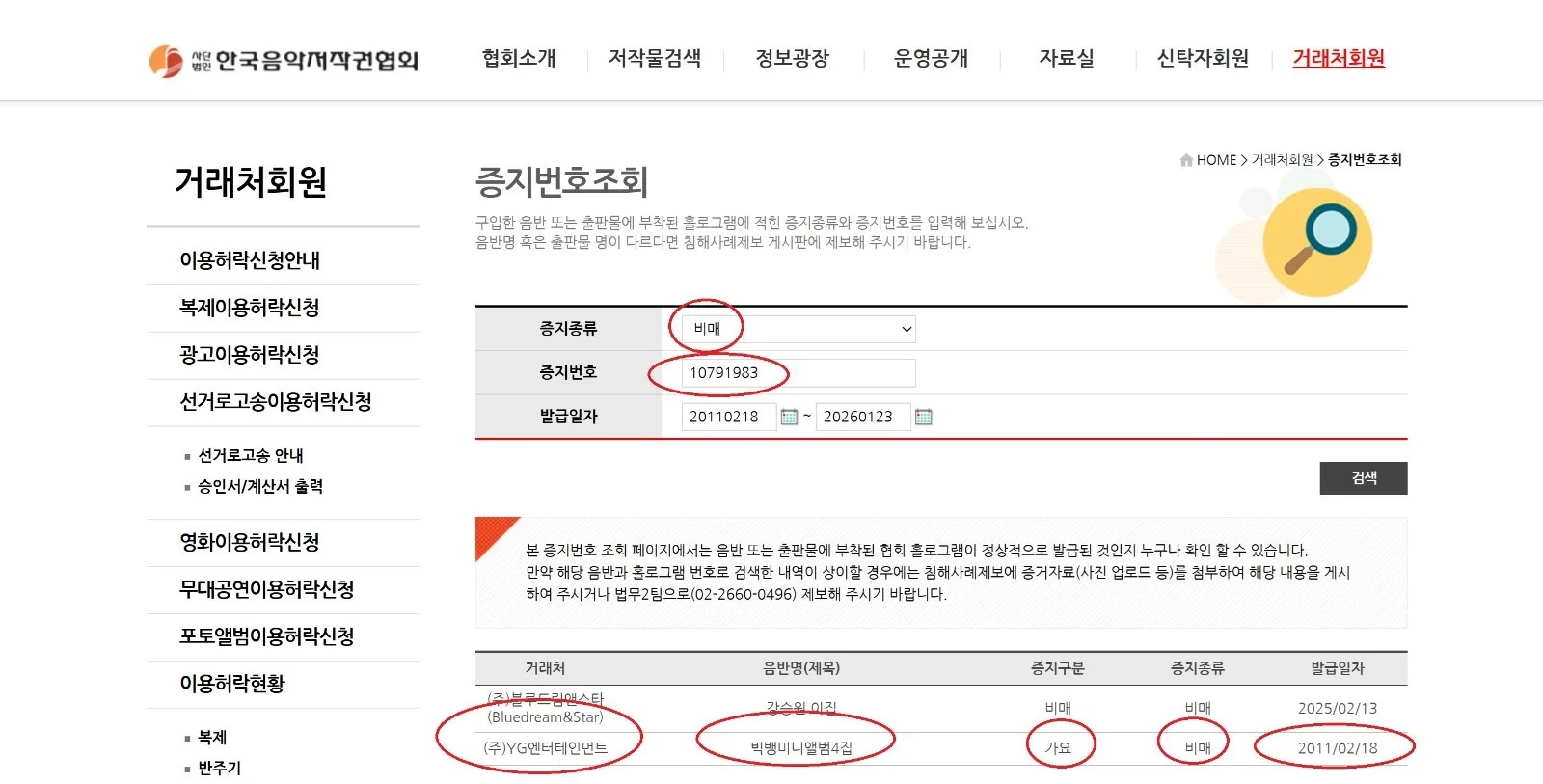Click the 증지번호조회 page heading
Screen dimensions: 1543x784
(x=561, y=181)
